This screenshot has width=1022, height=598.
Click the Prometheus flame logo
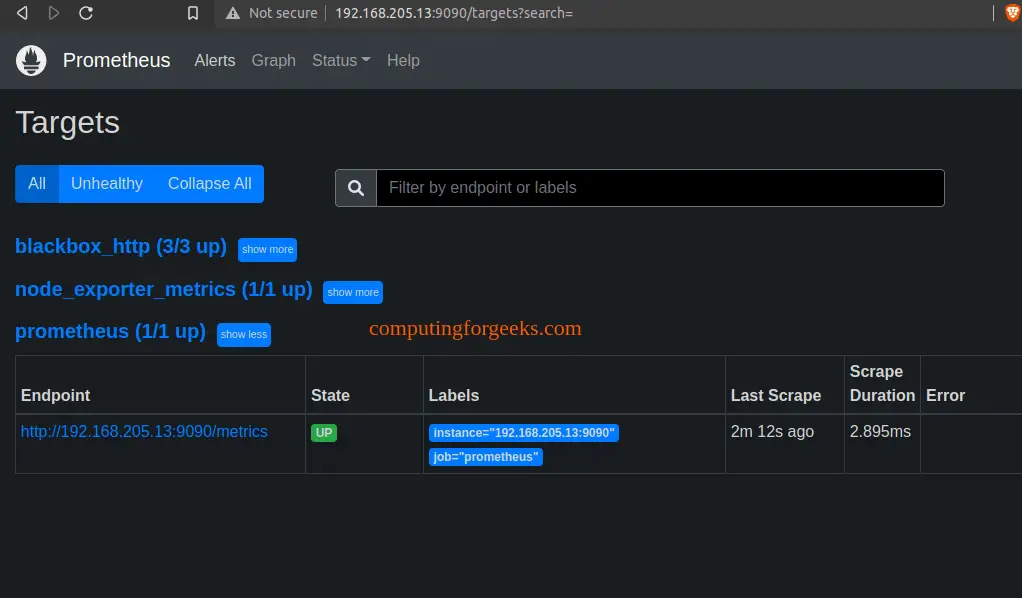pyautogui.click(x=31, y=61)
